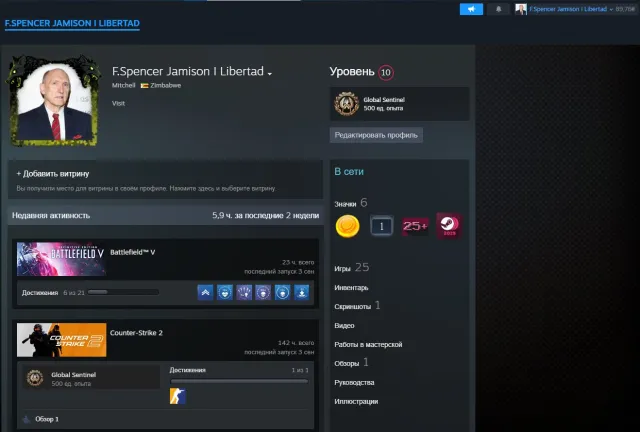Screen dimensions: 640x432
Task: Open the Counter-Strike 2 title link
Action: (136, 333)
